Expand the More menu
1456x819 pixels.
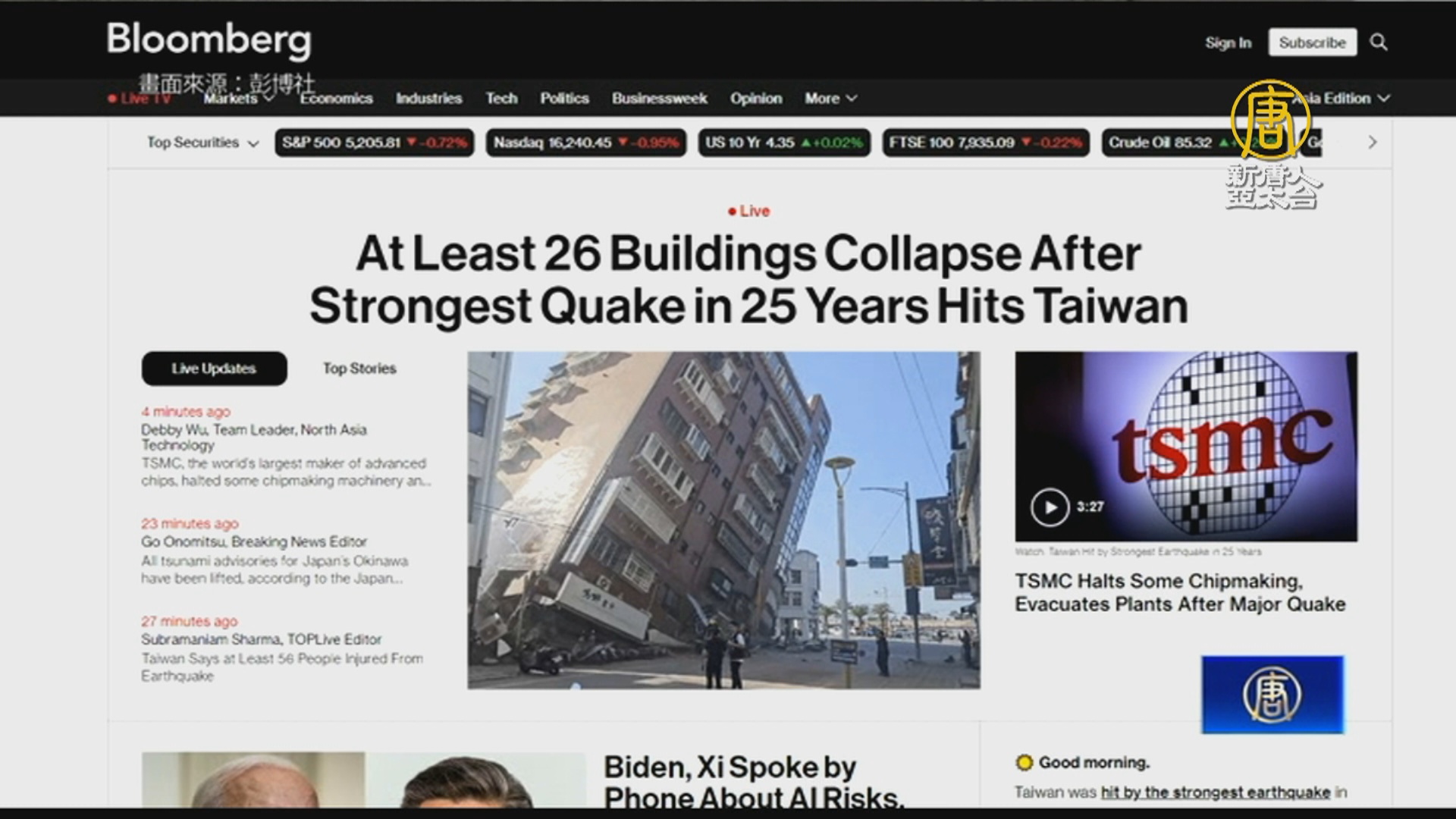[x=830, y=99]
